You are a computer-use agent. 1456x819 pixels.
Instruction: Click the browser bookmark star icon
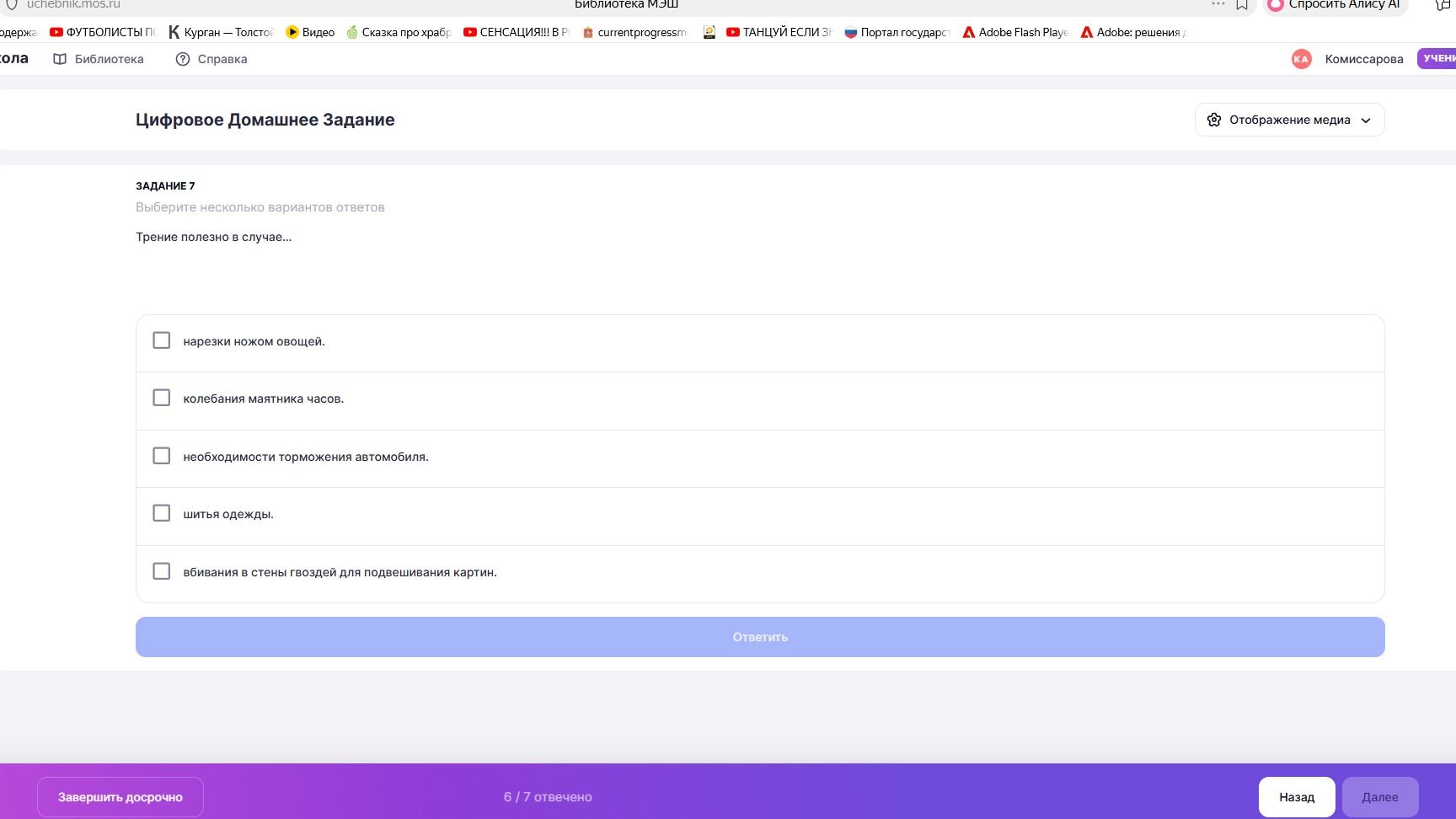1242,5
